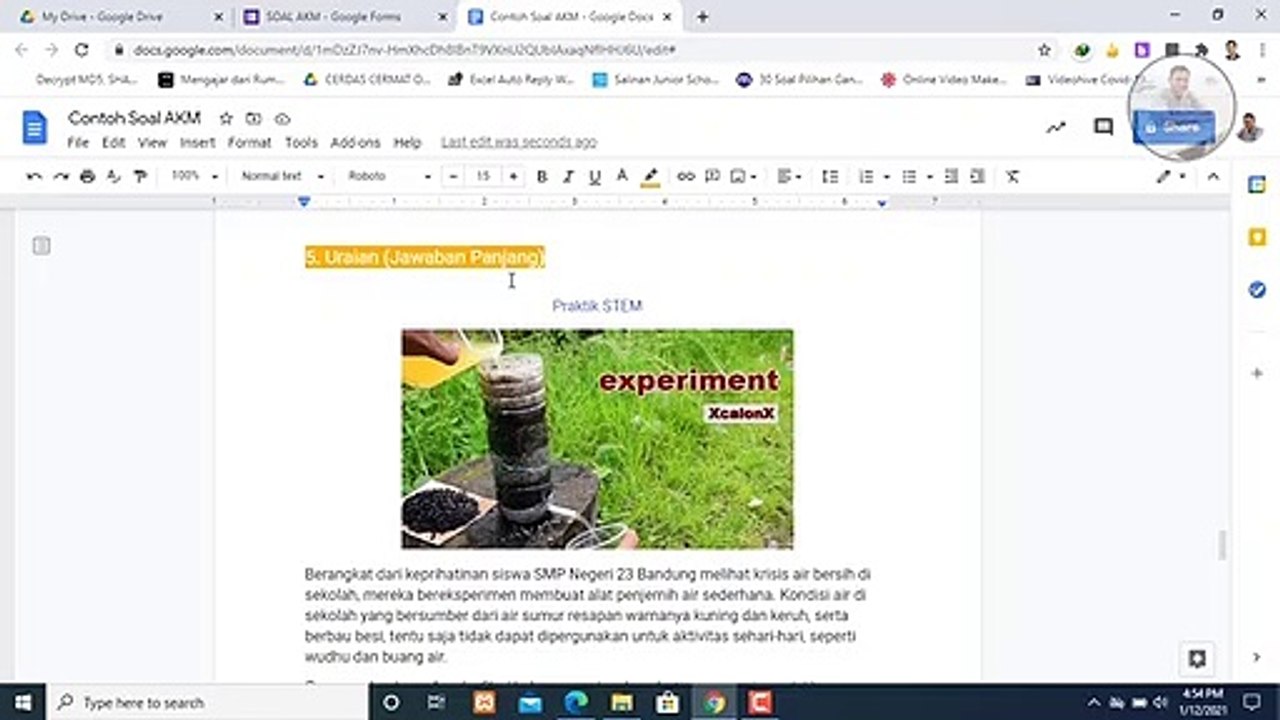Open the last edit history link

pos(519,143)
